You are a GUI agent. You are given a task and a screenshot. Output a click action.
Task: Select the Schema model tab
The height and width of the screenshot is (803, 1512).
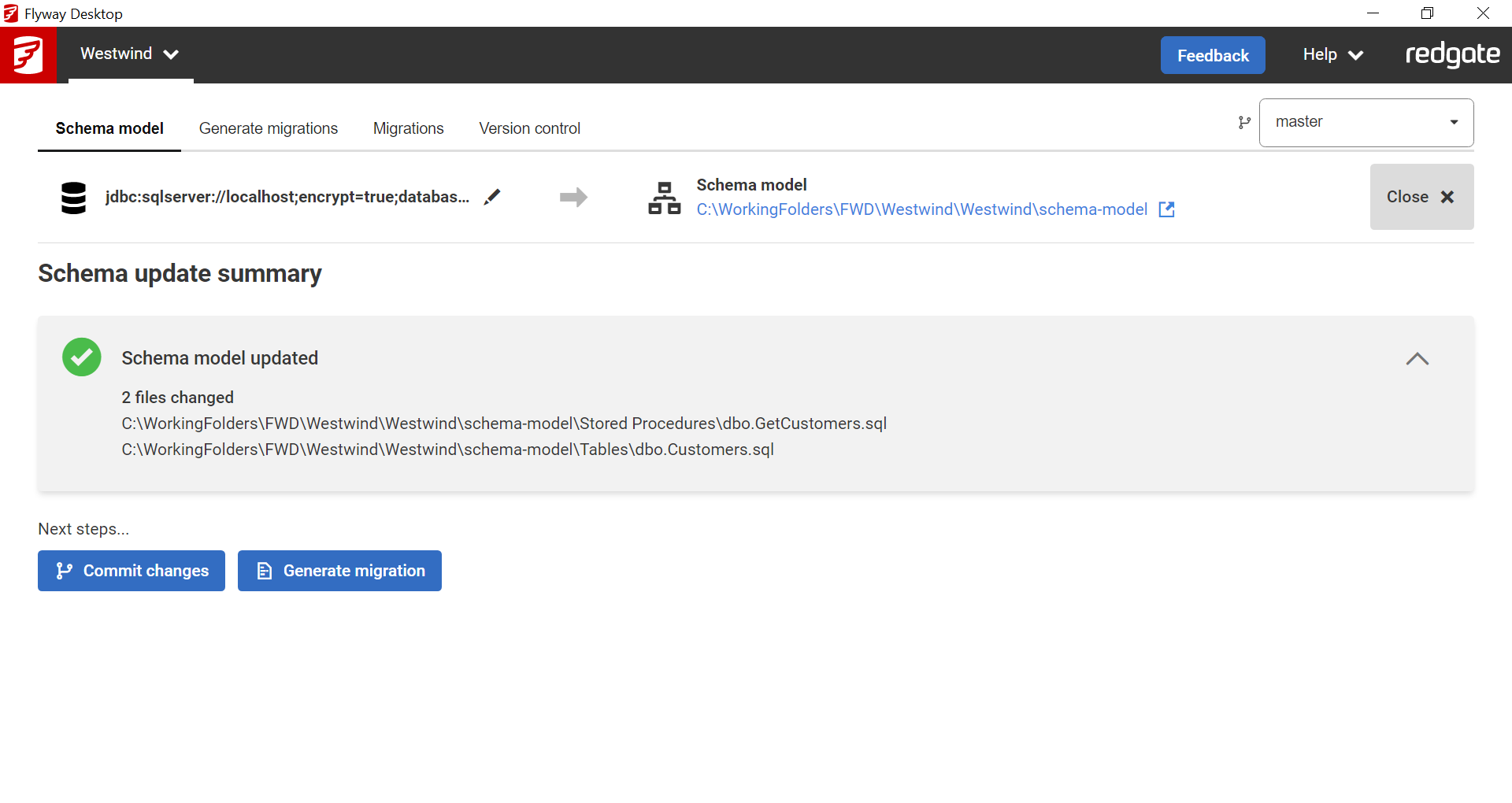coord(109,128)
